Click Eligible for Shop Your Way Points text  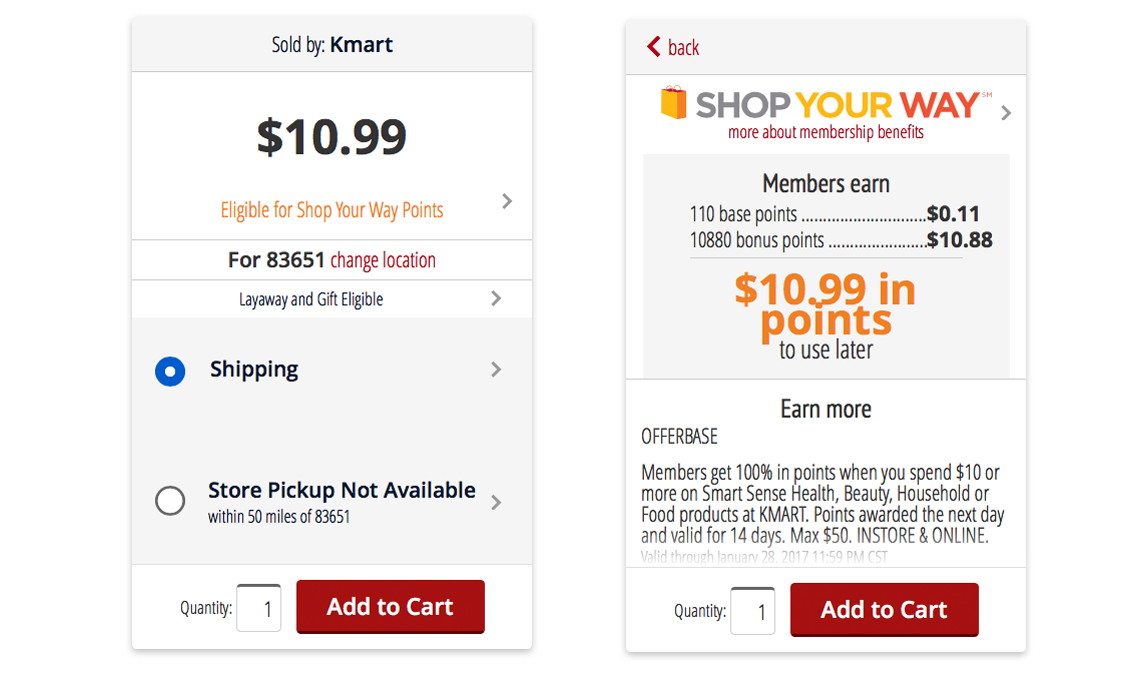pos(332,210)
